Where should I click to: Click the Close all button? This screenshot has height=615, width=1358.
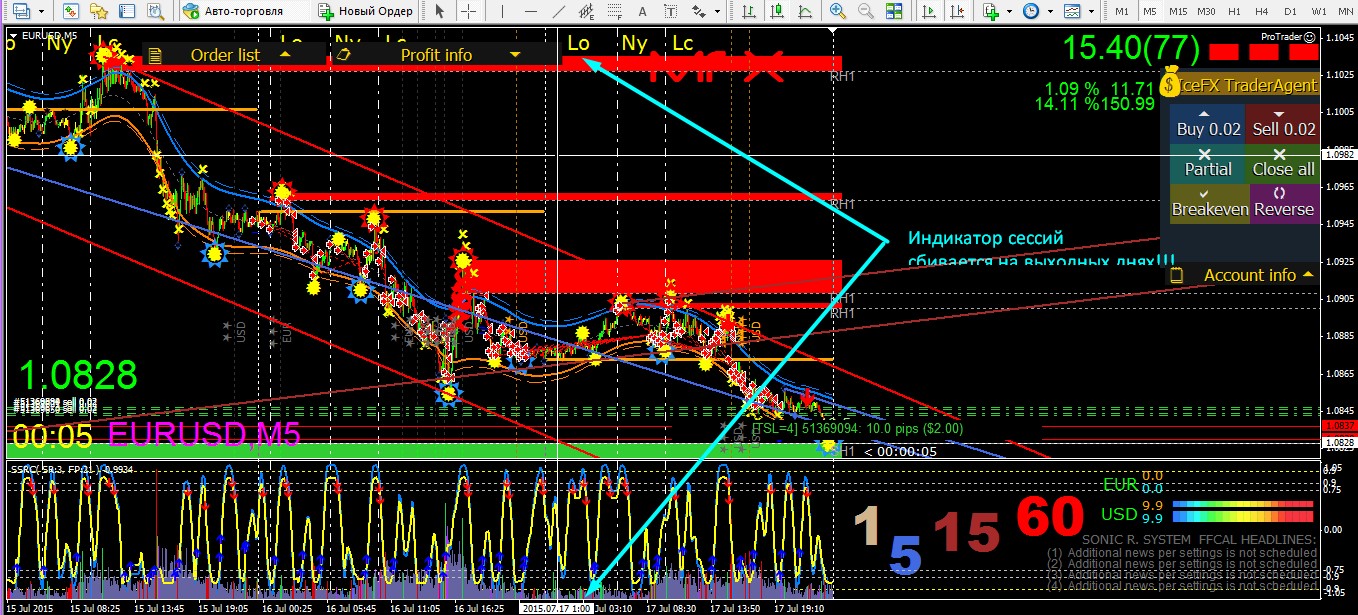[x=1283, y=164]
